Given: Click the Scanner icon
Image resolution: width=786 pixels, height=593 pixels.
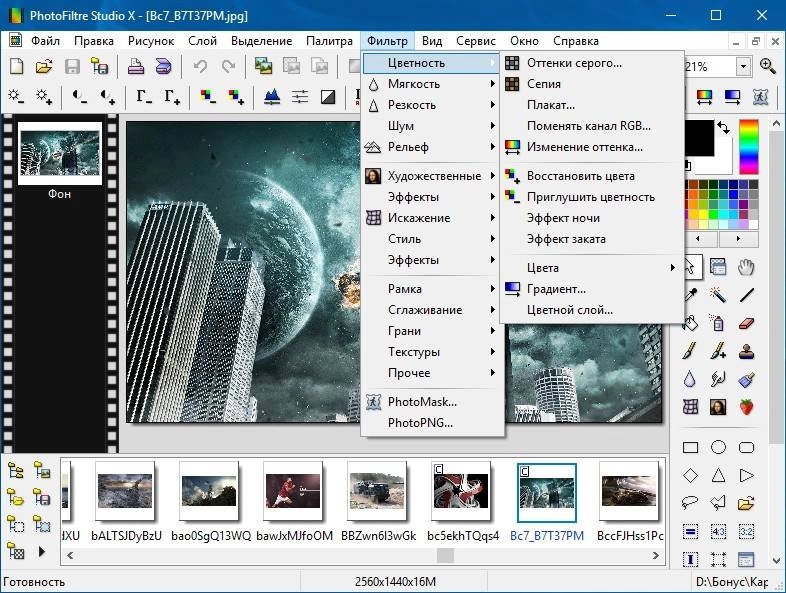Looking at the screenshot, I should 163,66.
